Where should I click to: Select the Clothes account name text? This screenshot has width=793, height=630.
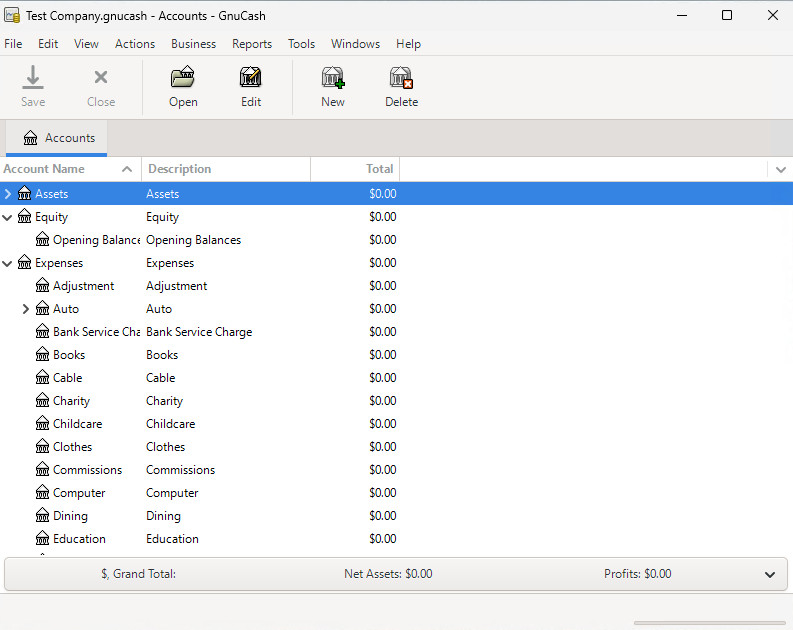pyautogui.click(x=72, y=446)
